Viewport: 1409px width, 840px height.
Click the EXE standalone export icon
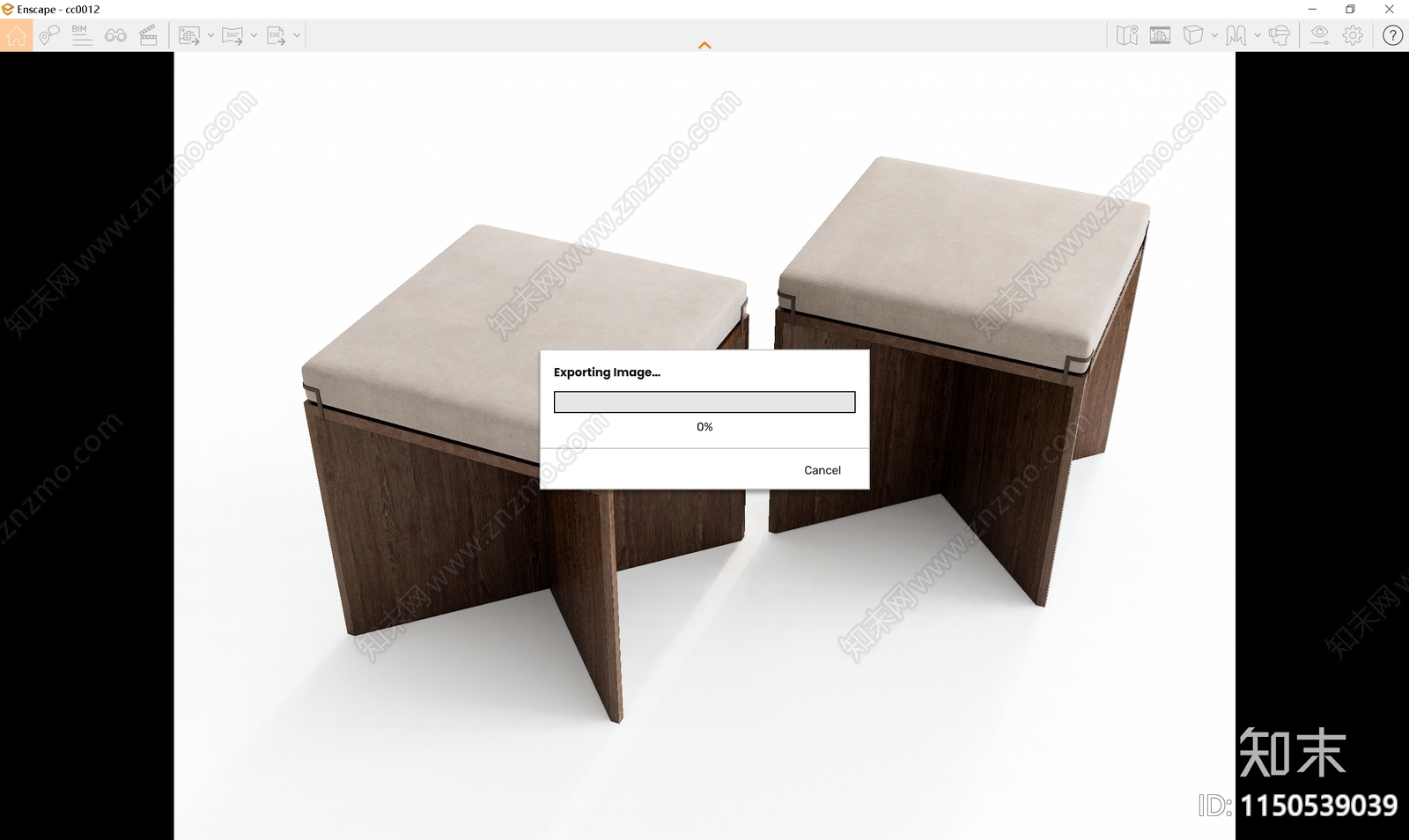point(276,35)
